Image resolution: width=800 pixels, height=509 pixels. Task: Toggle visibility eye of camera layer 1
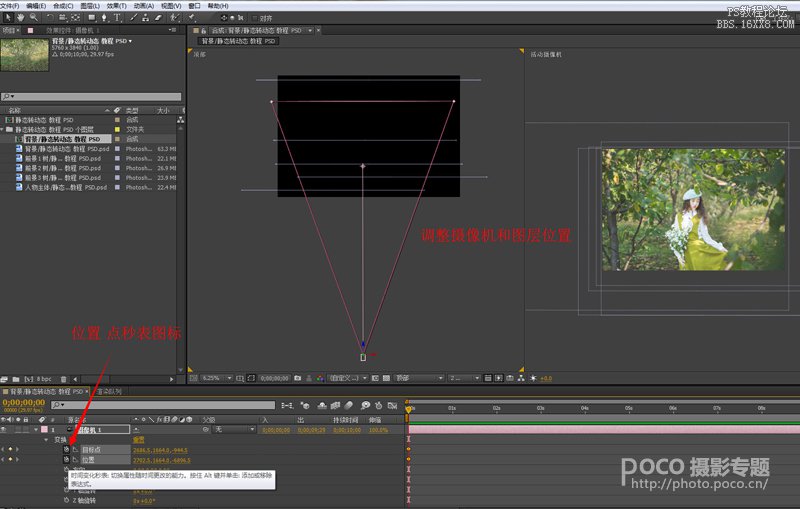[4, 429]
